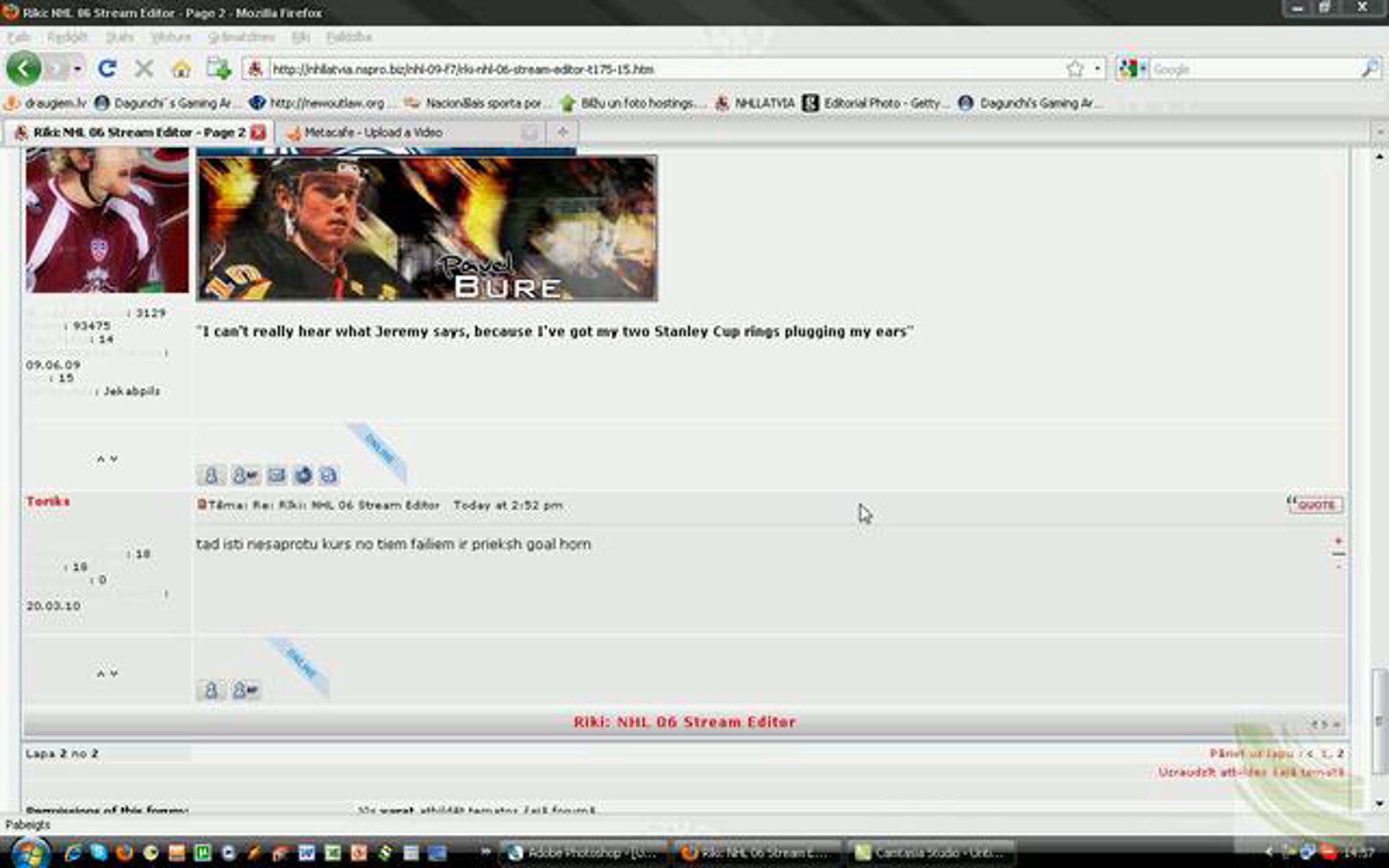
Task: Click the magnifier search icon in the Google box
Action: pos(1369,69)
